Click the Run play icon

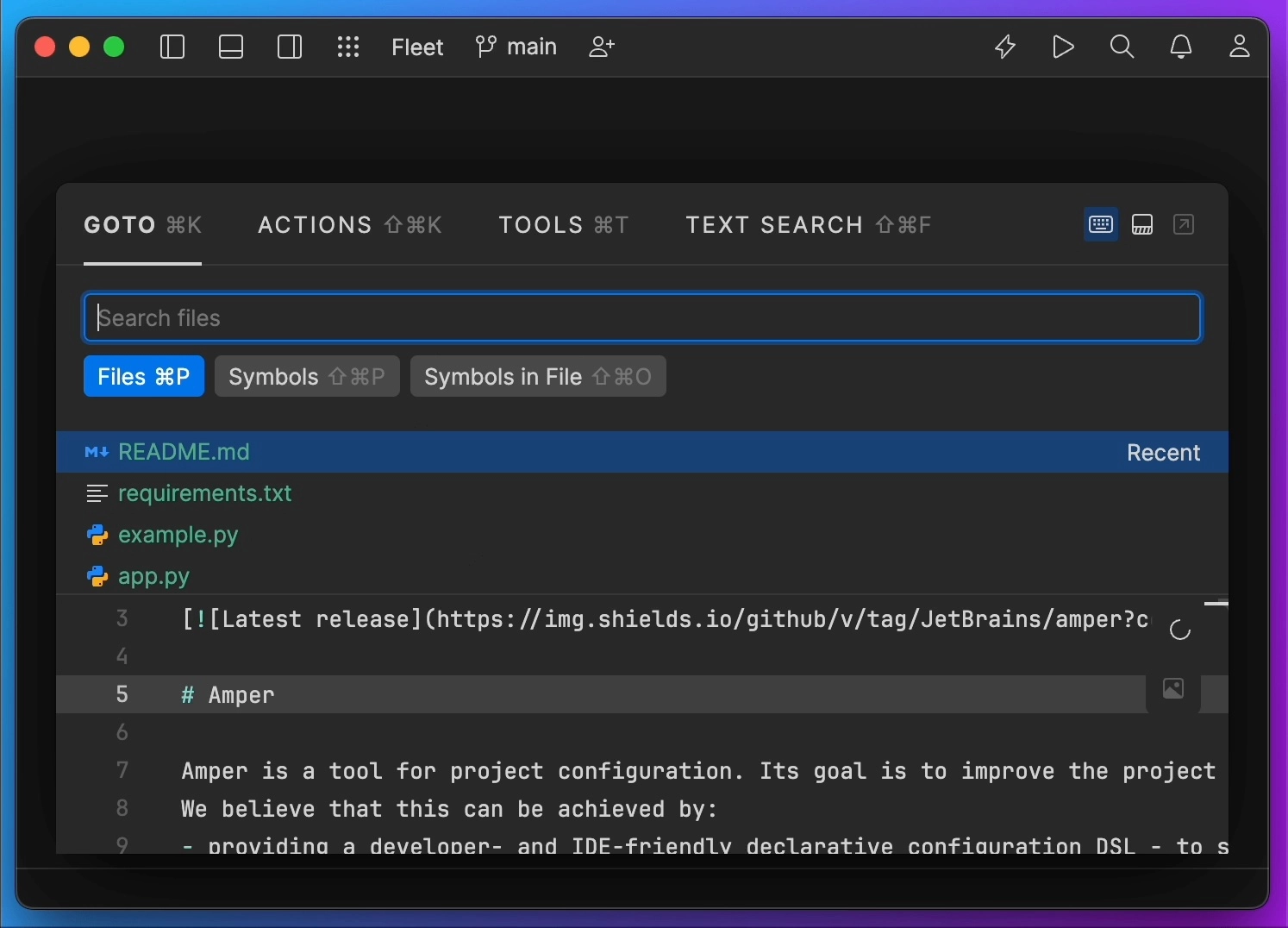point(1064,47)
